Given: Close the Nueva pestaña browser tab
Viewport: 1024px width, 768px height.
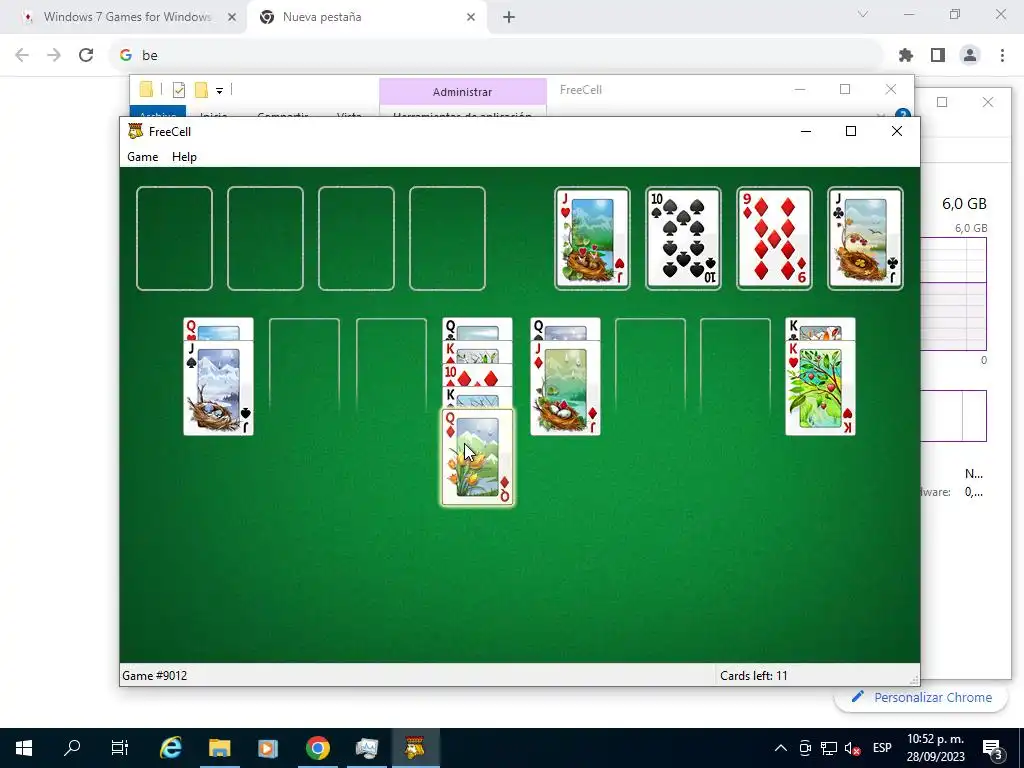Looking at the screenshot, I should [x=470, y=18].
